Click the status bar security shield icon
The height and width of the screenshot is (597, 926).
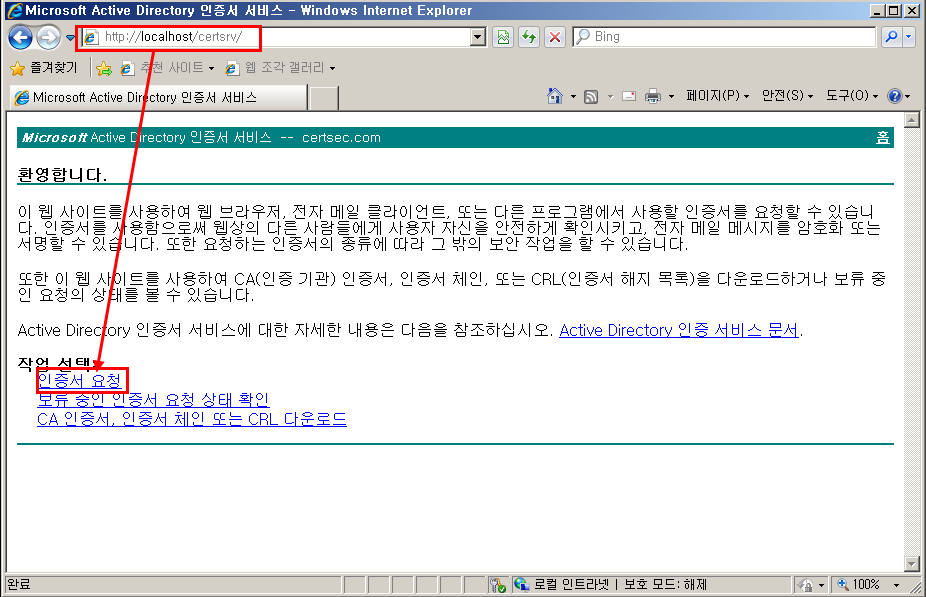click(498, 585)
